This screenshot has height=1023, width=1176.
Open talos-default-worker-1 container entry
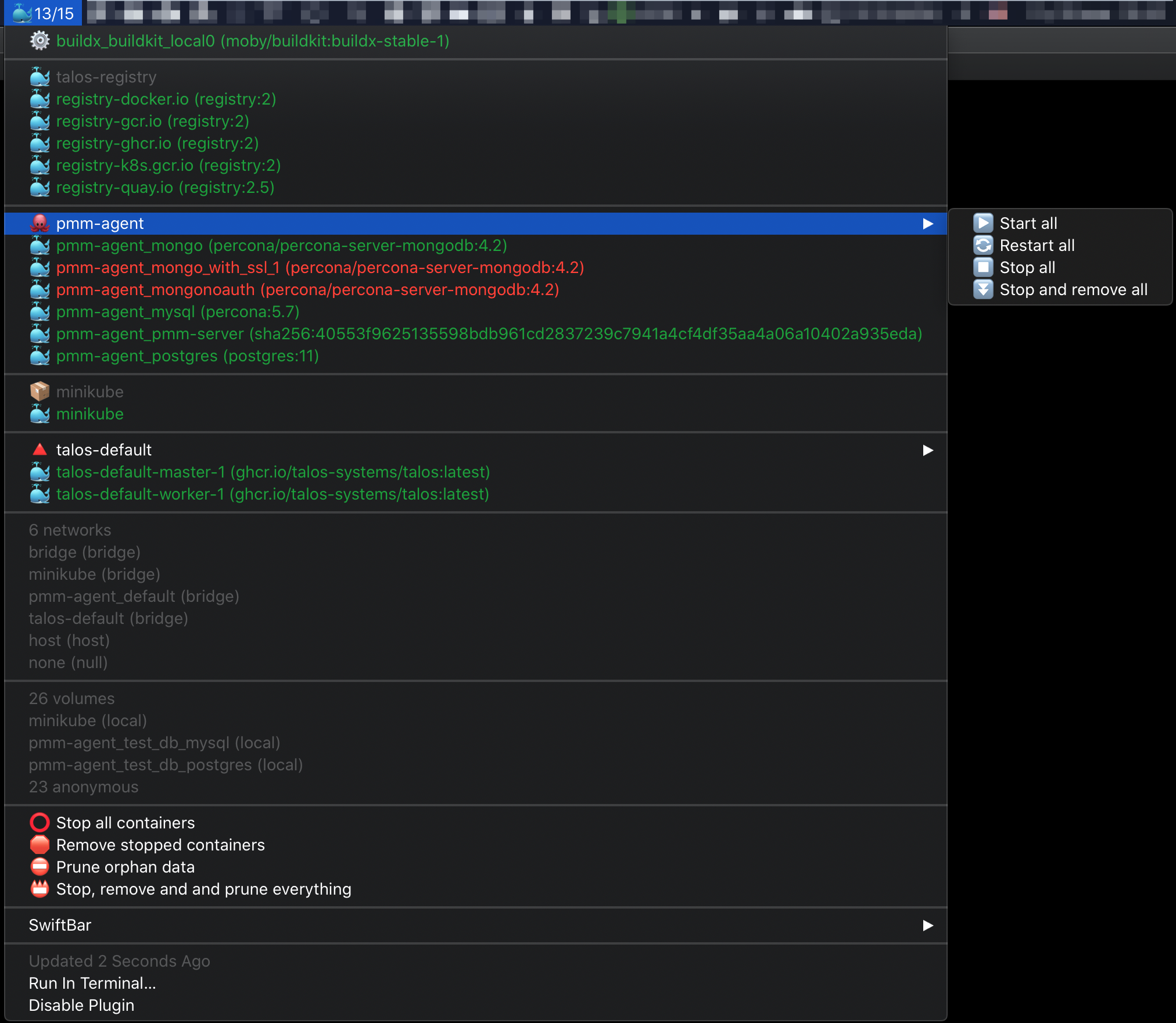[x=476, y=494]
